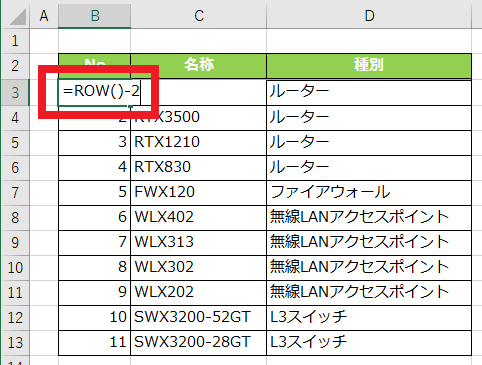Screen dimensions: 482x365
Task: Select cell containing WLX402
Action: (x=199, y=218)
